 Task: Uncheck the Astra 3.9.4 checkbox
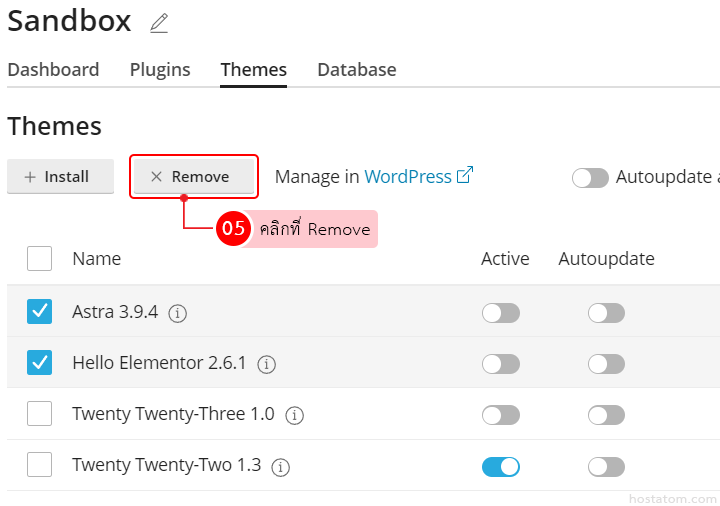click(x=40, y=312)
